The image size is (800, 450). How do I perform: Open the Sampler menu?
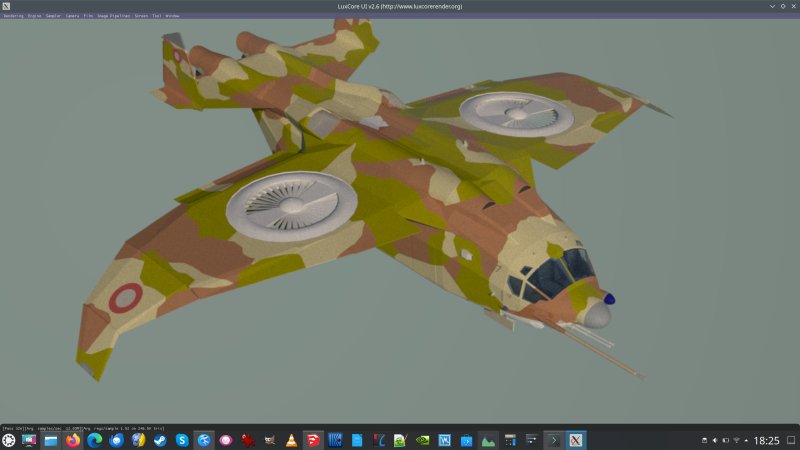[x=54, y=16]
